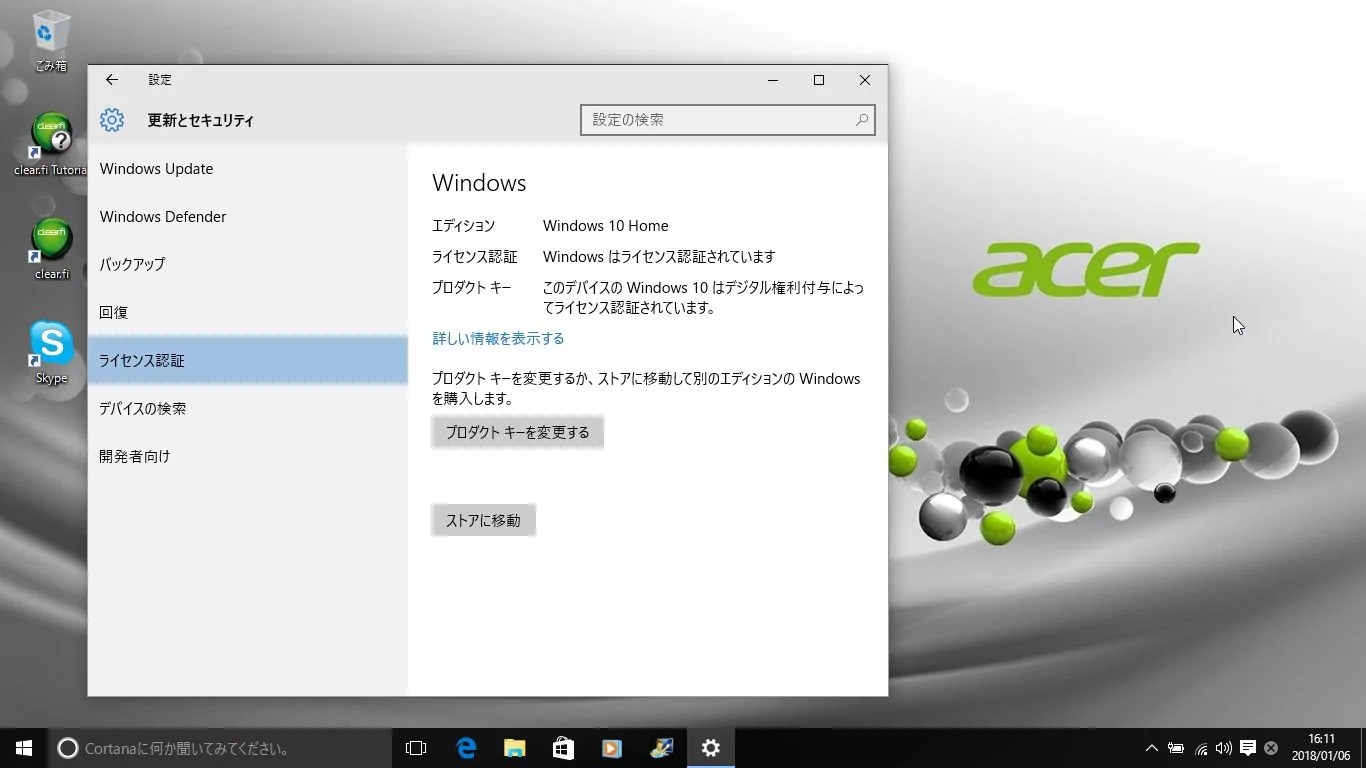Viewport: 1366px width, 768px height.
Task: Click the Windows heading
Action: tap(479, 183)
